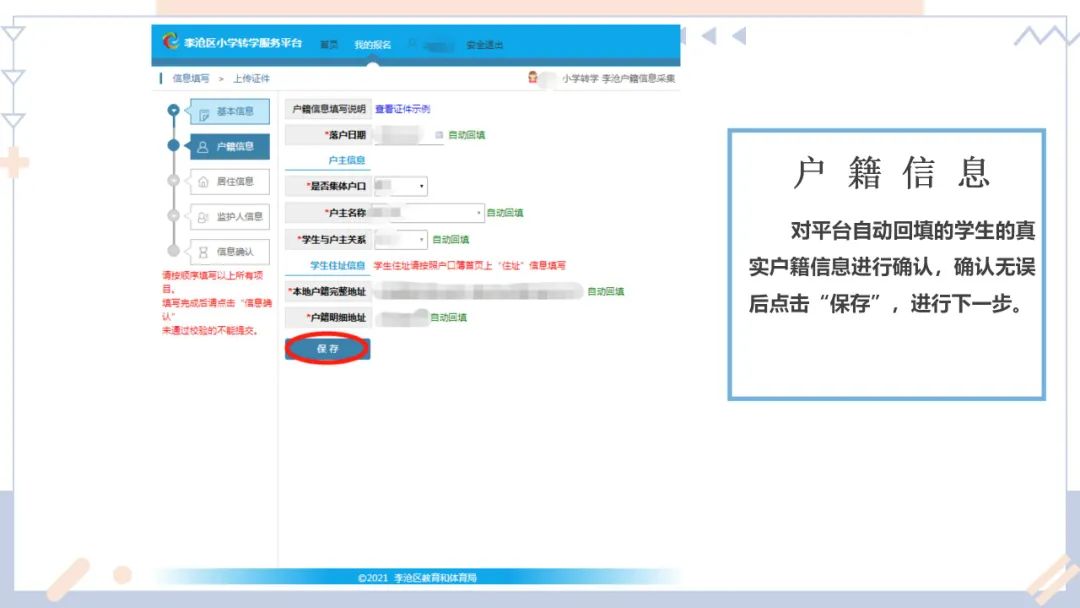This screenshot has width=1080, height=608.
Task: Open the 学生与户主关系 dropdown
Action: click(422, 238)
